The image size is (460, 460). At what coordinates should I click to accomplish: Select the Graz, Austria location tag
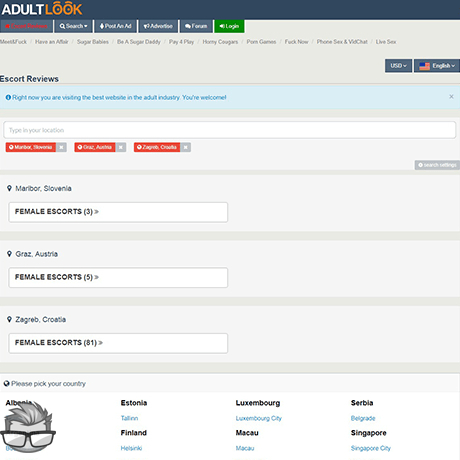95,147
